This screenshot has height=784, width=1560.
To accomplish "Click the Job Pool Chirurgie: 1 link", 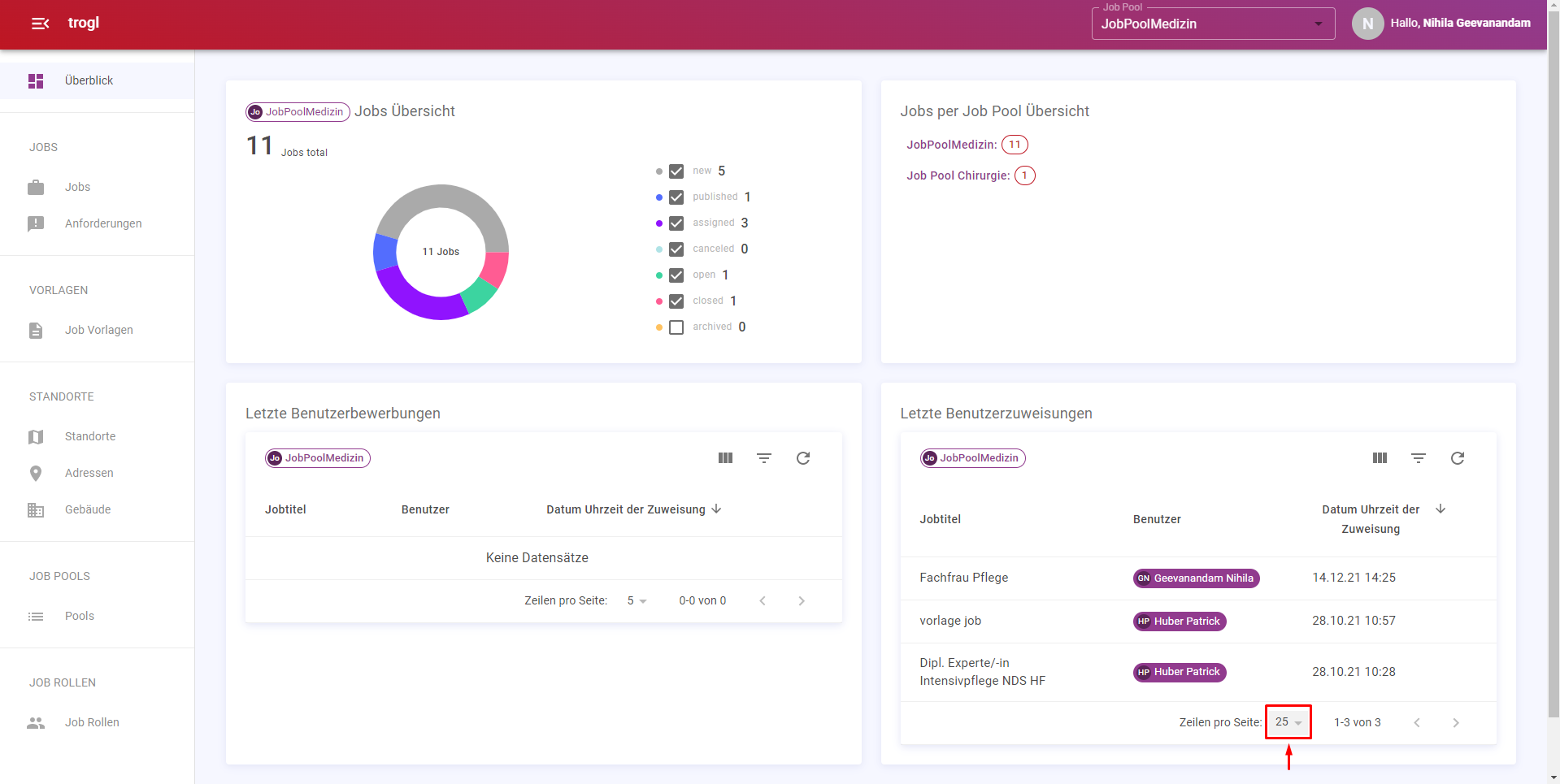I will [971, 175].
